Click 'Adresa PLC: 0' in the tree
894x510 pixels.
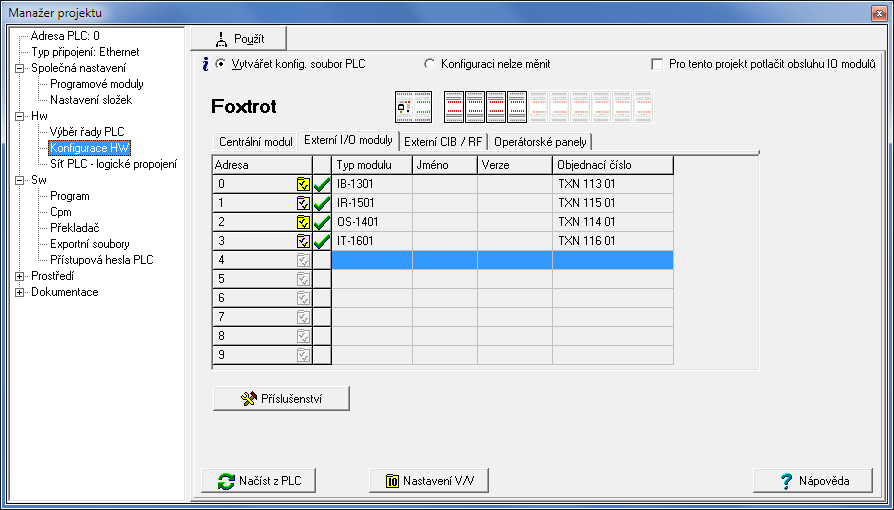coord(65,36)
